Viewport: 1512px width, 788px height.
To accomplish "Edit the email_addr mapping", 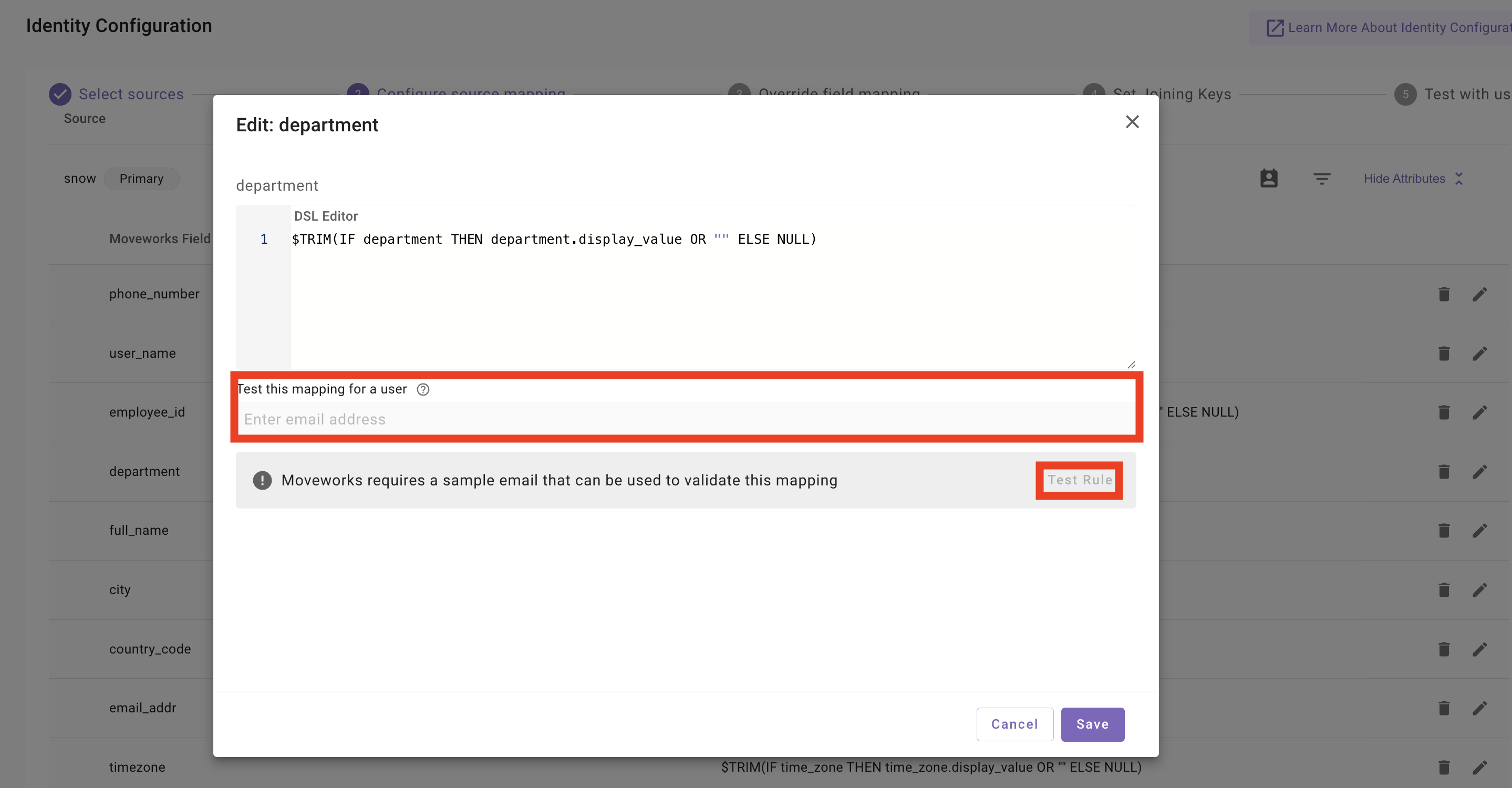I will (1480, 708).
